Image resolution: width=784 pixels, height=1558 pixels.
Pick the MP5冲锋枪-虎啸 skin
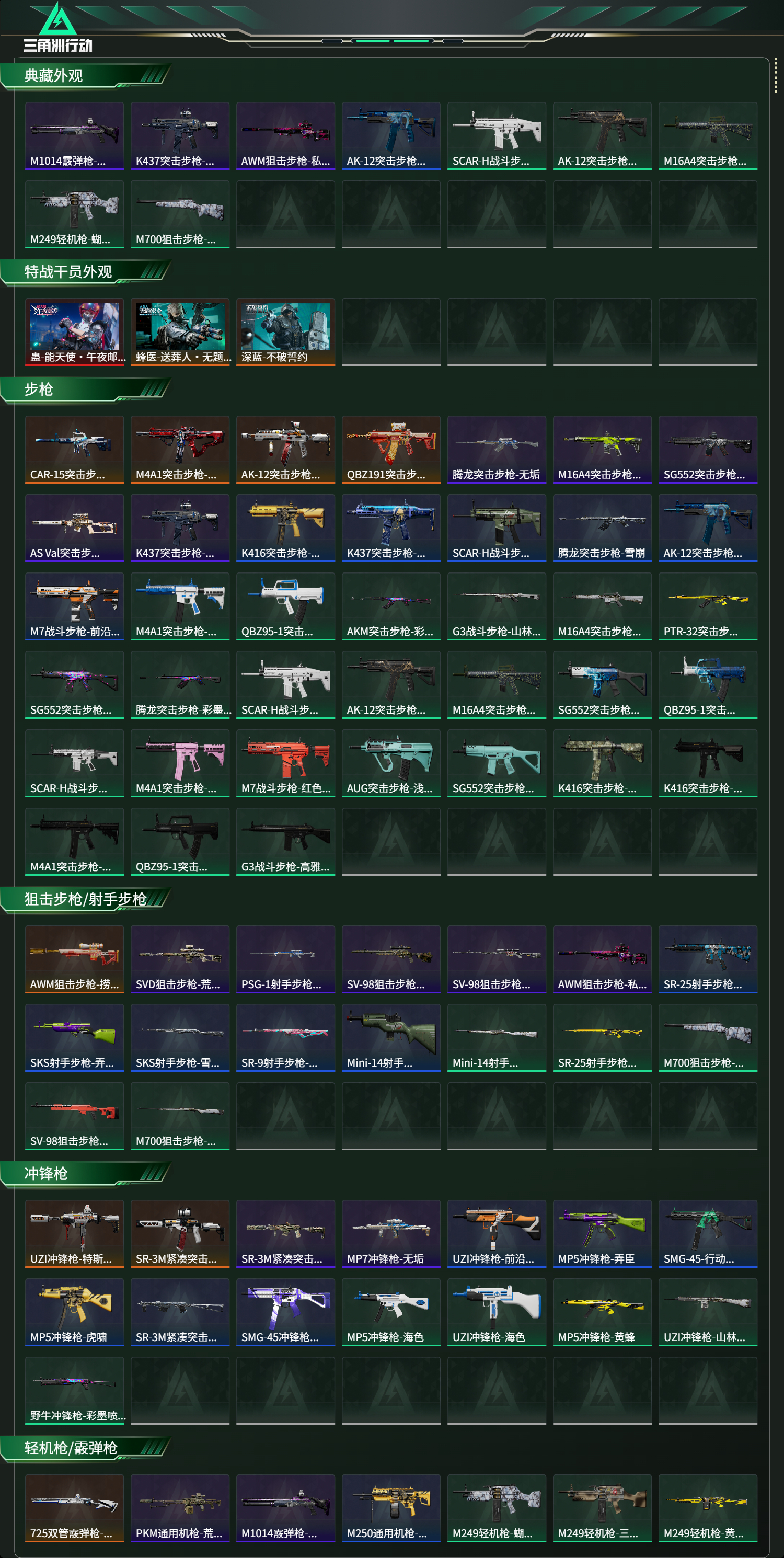[x=74, y=1312]
